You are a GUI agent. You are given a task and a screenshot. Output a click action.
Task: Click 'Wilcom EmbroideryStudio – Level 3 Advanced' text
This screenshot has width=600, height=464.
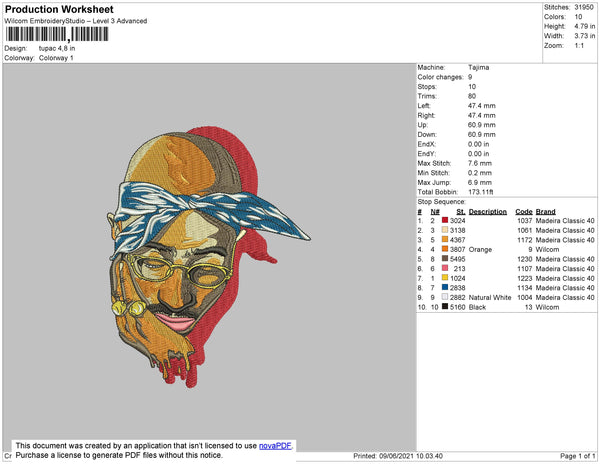(x=76, y=21)
